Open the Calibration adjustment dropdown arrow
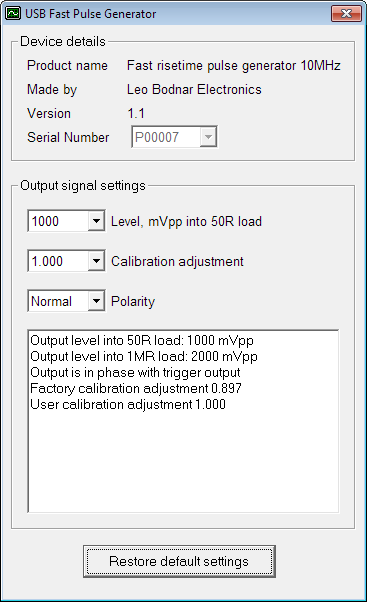367x602 pixels. coord(96,261)
